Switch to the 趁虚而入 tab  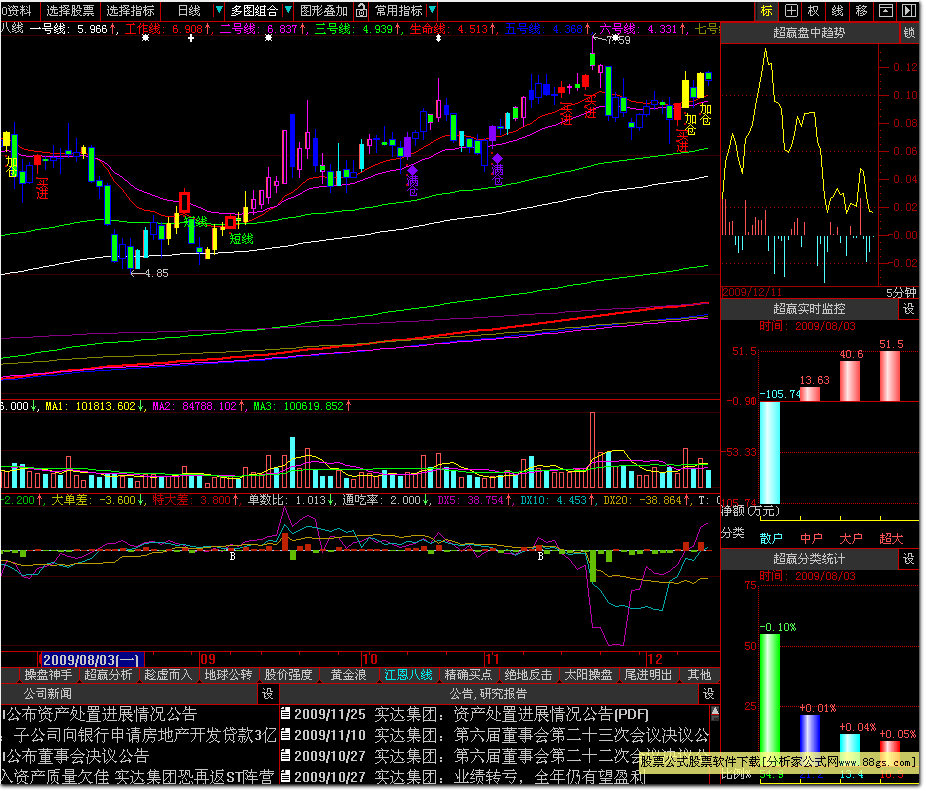(168, 675)
